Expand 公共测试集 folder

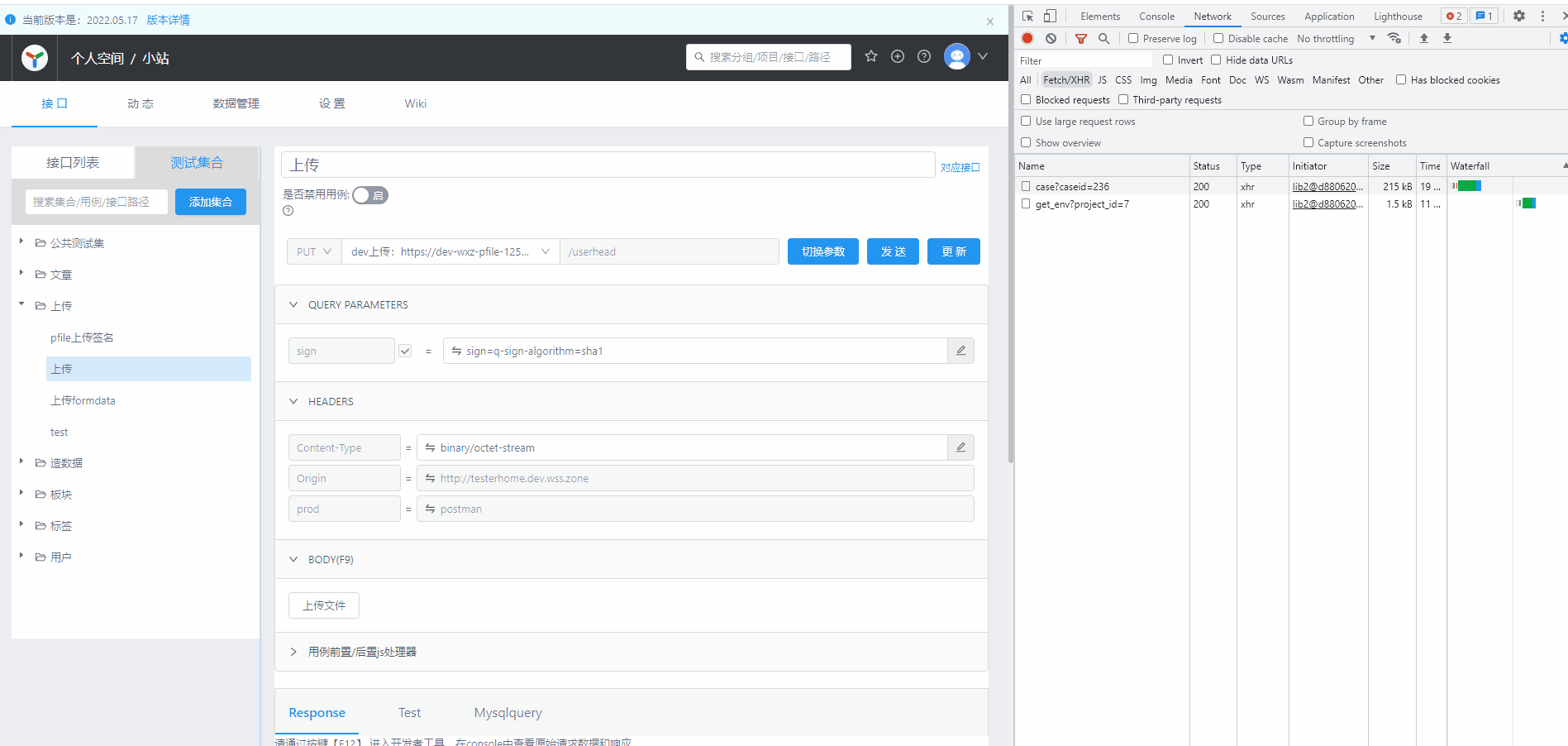pos(21,242)
